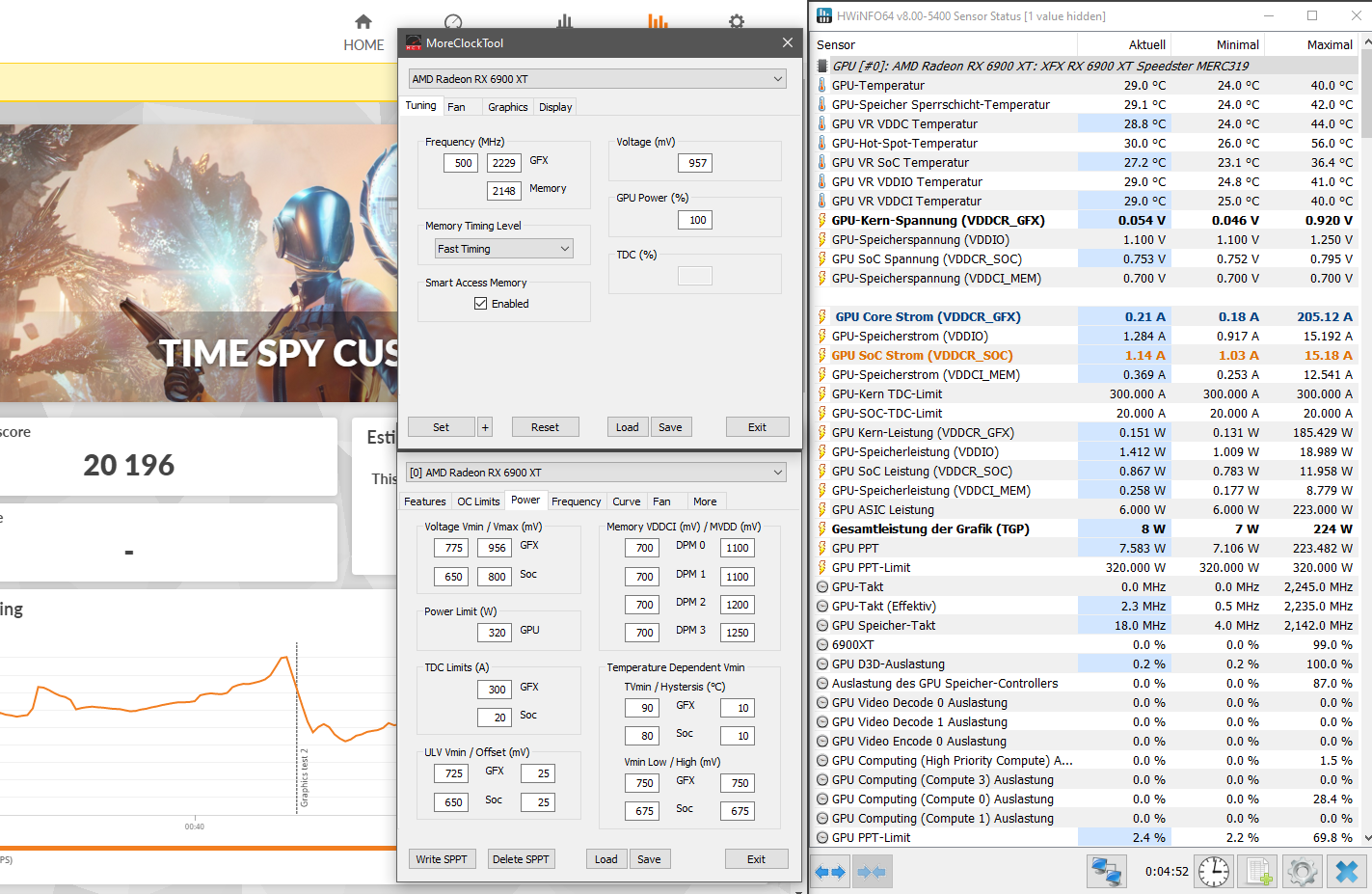Viewport: 1372px width, 894px height.
Task: Click the Power Limit GPU field 320
Action: tap(497, 633)
